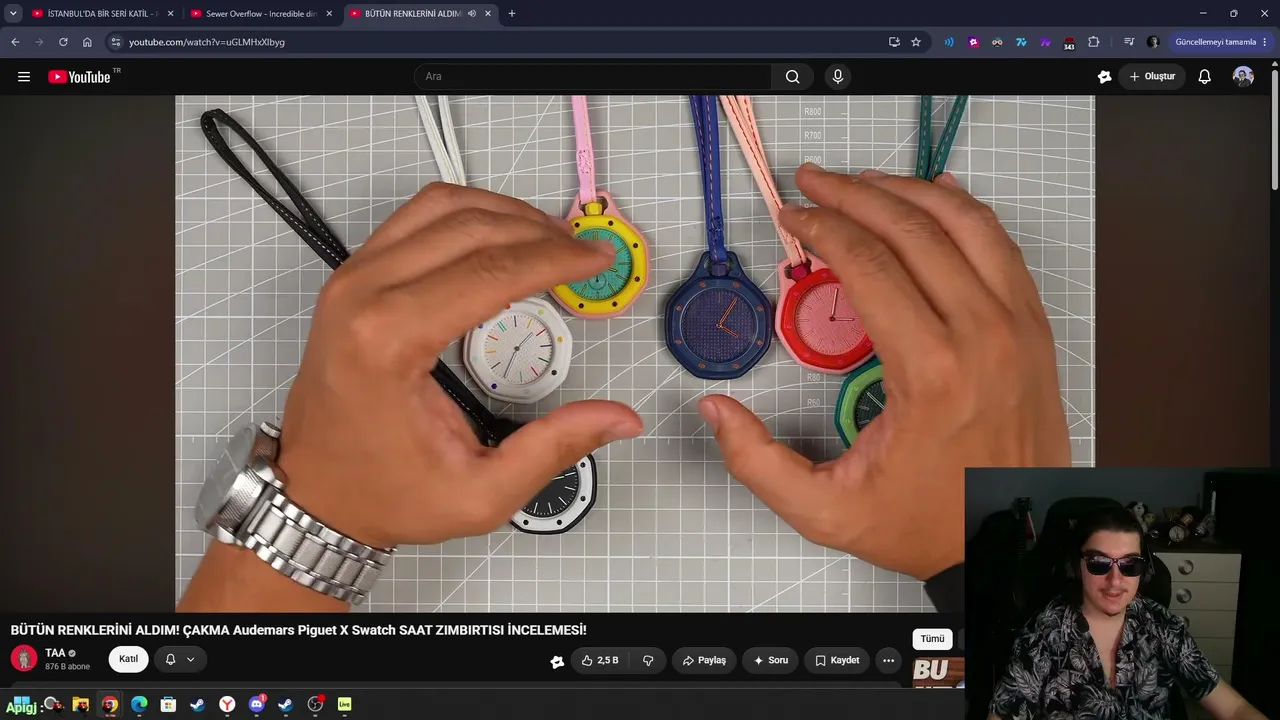1280x720 pixels.
Task: Close the İSTANBUL'DA BİR SERİ KATİL tab
Action: 170,13
